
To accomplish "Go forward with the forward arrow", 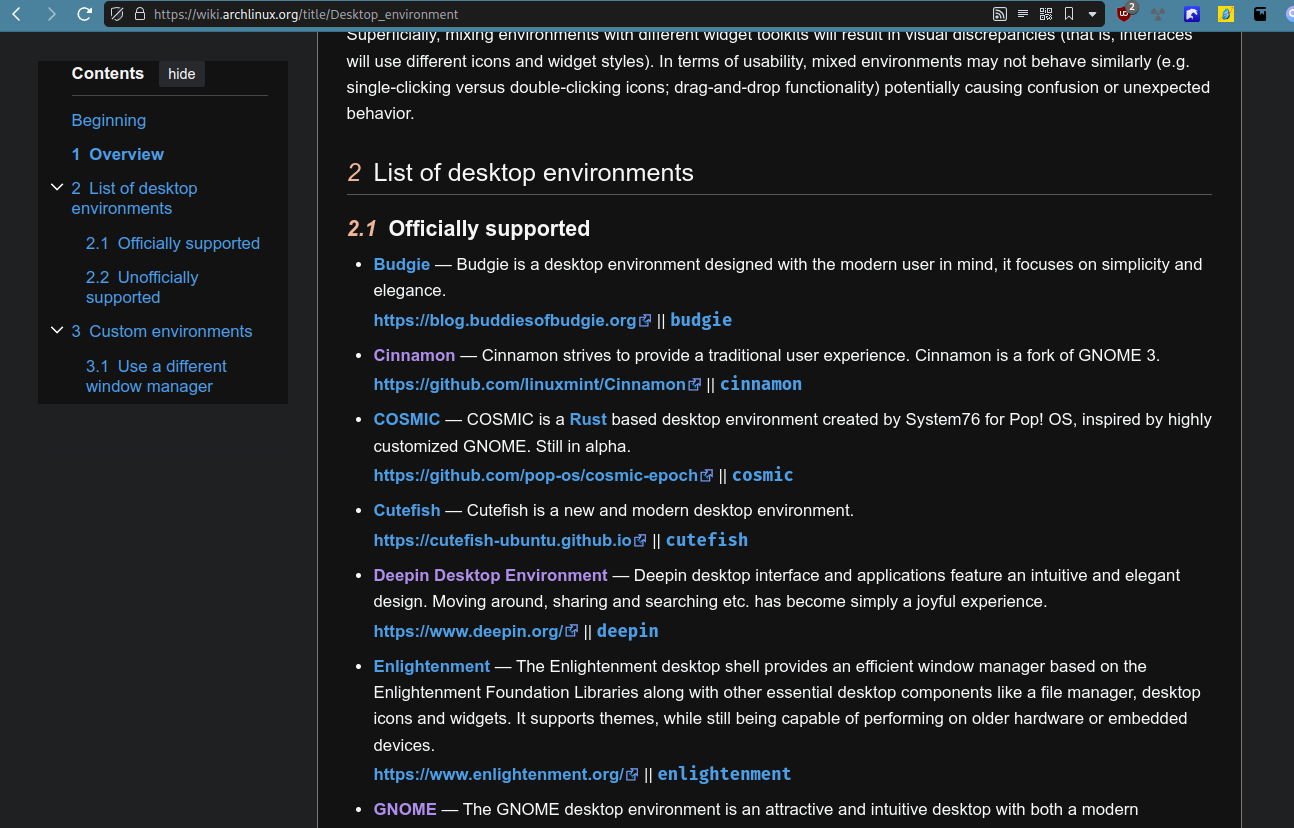I will (51, 14).
